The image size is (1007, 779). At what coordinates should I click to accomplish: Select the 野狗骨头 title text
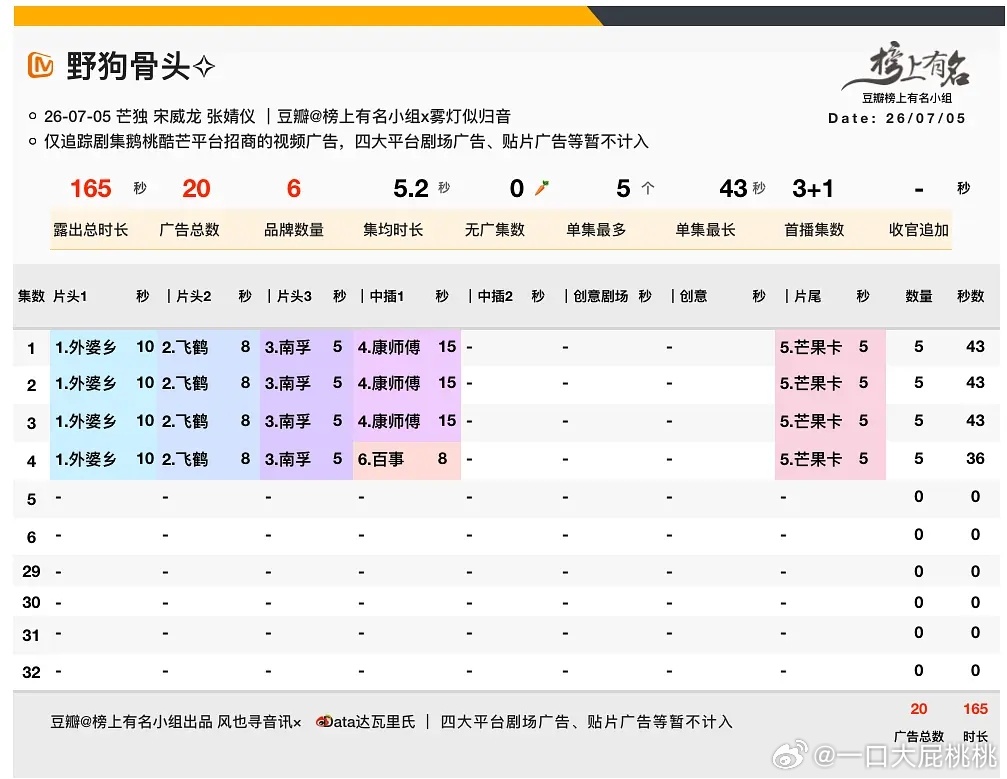point(128,66)
